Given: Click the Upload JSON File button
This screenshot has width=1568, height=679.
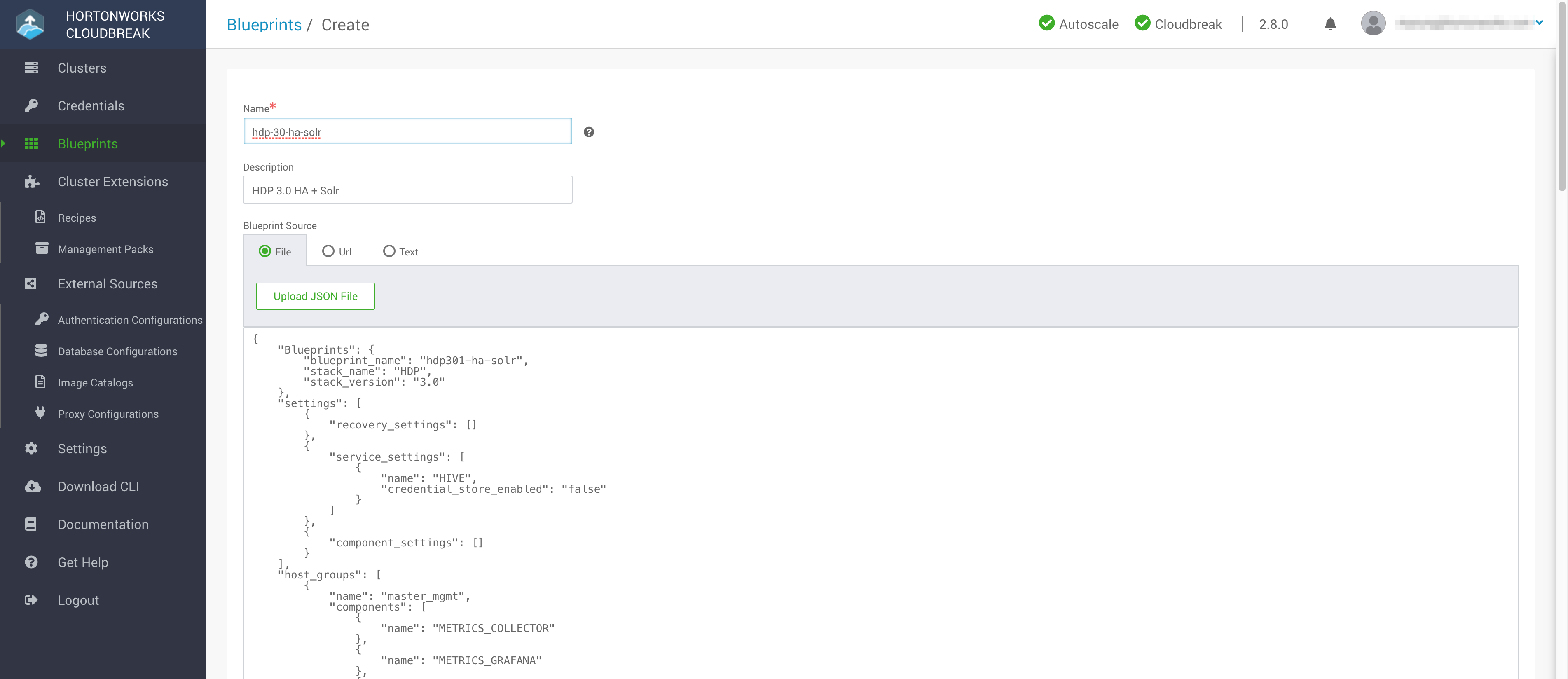Looking at the screenshot, I should coord(315,296).
